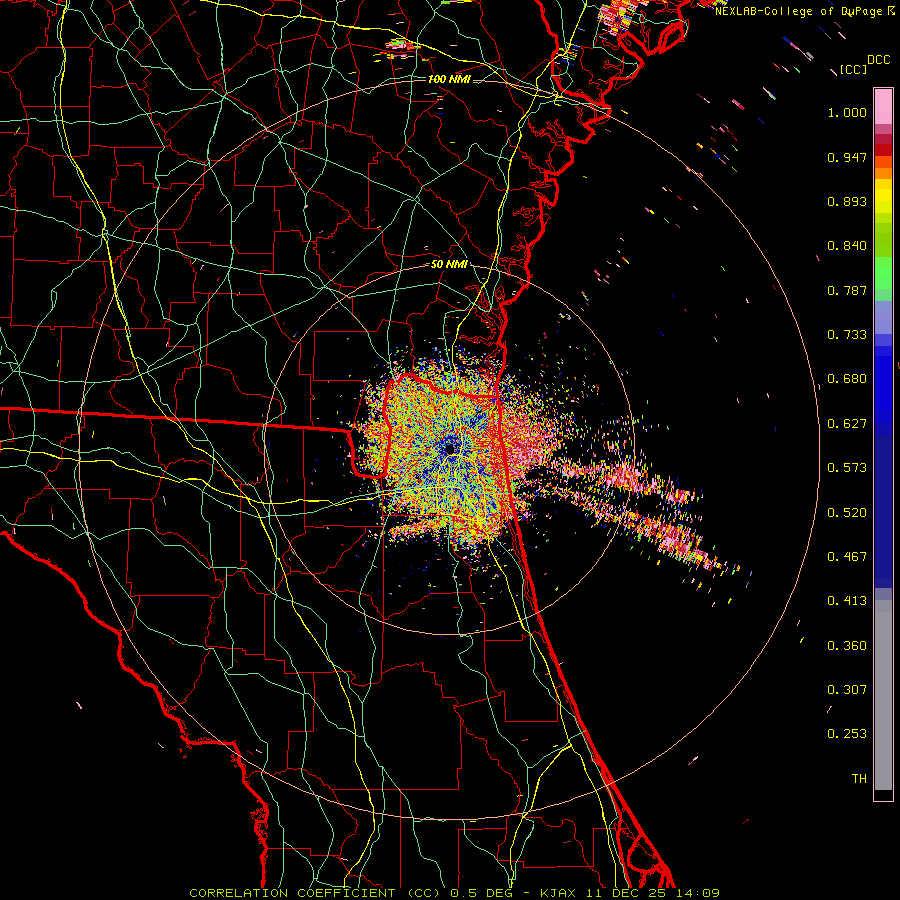Click the 0.307 scale value
The image size is (900, 900).
click(847, 689)
